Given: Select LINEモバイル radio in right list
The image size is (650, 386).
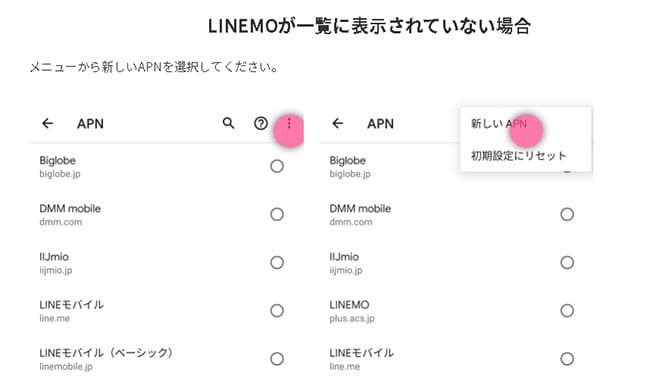Looking at the screenshot, I should pyautogui.click(x=567, y=359).
